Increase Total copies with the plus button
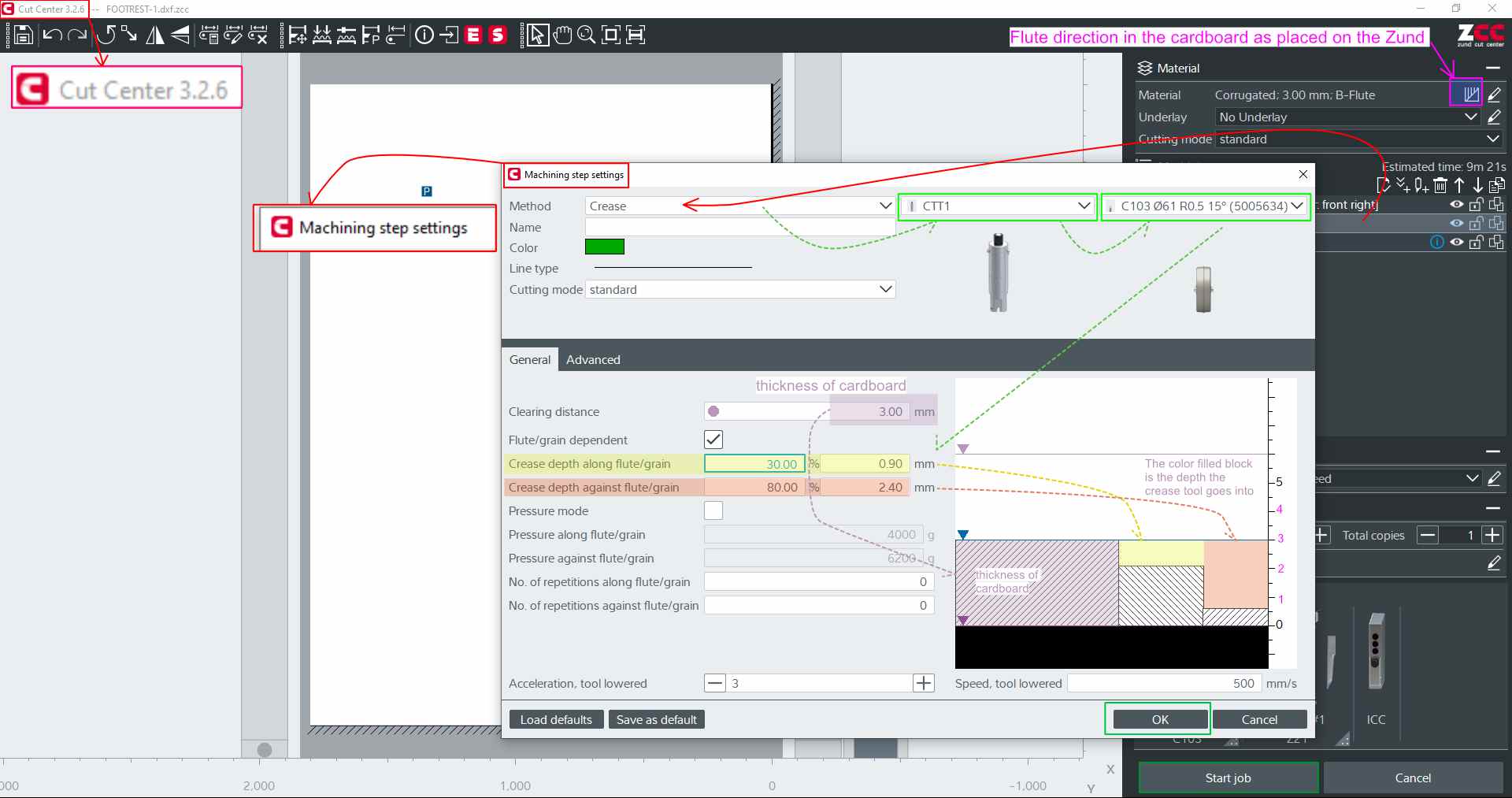 [x=1492, y=535]
